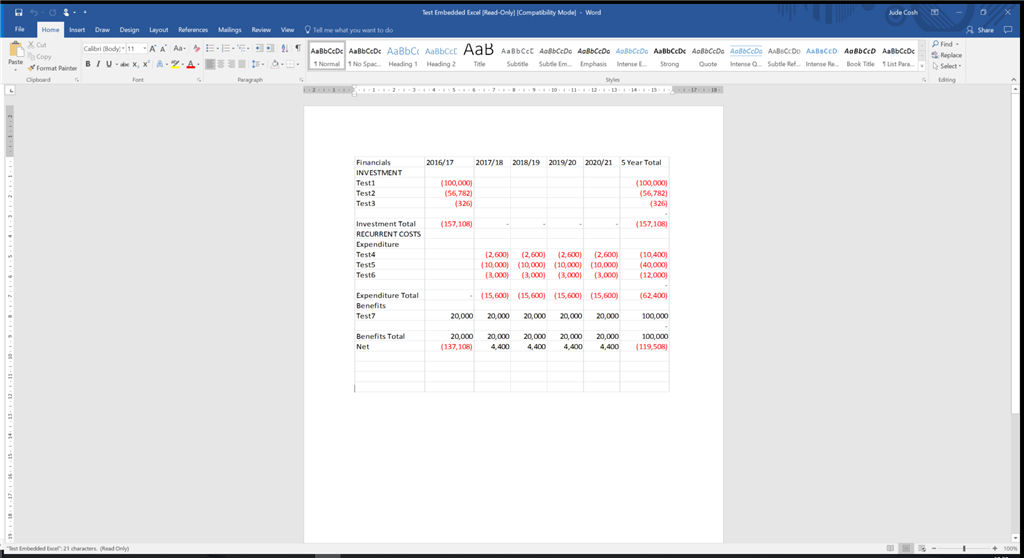
Task: Switch to Read Mode view in status bar
Action: point(890,548)
